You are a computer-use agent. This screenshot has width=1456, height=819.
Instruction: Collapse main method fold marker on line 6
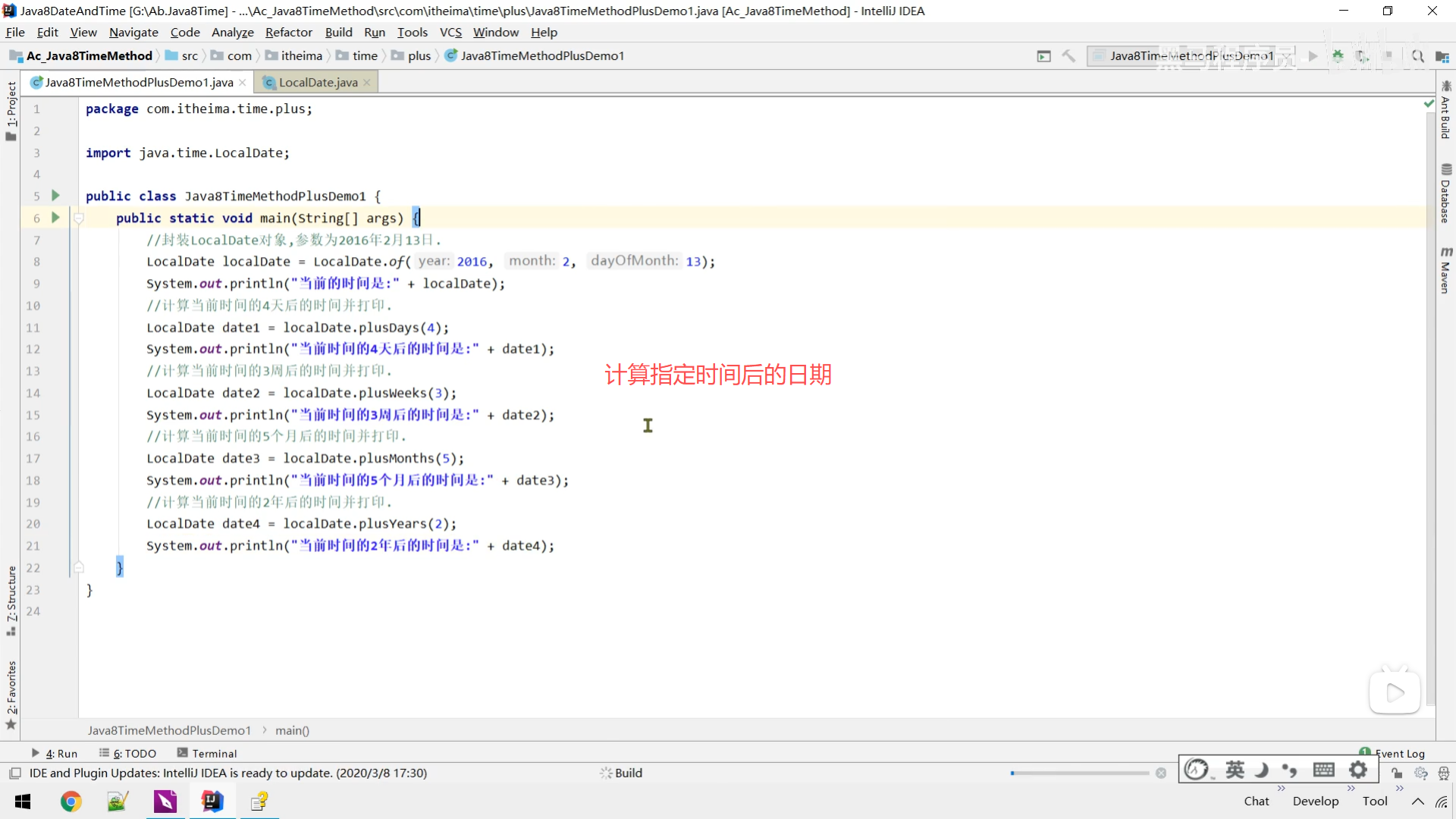[78, 218]
